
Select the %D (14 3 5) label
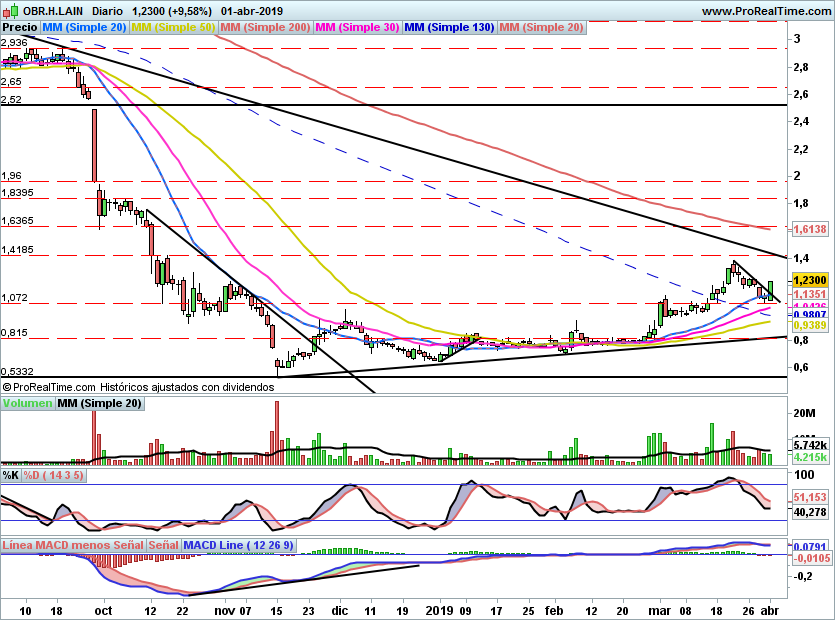tap(53, 475)
